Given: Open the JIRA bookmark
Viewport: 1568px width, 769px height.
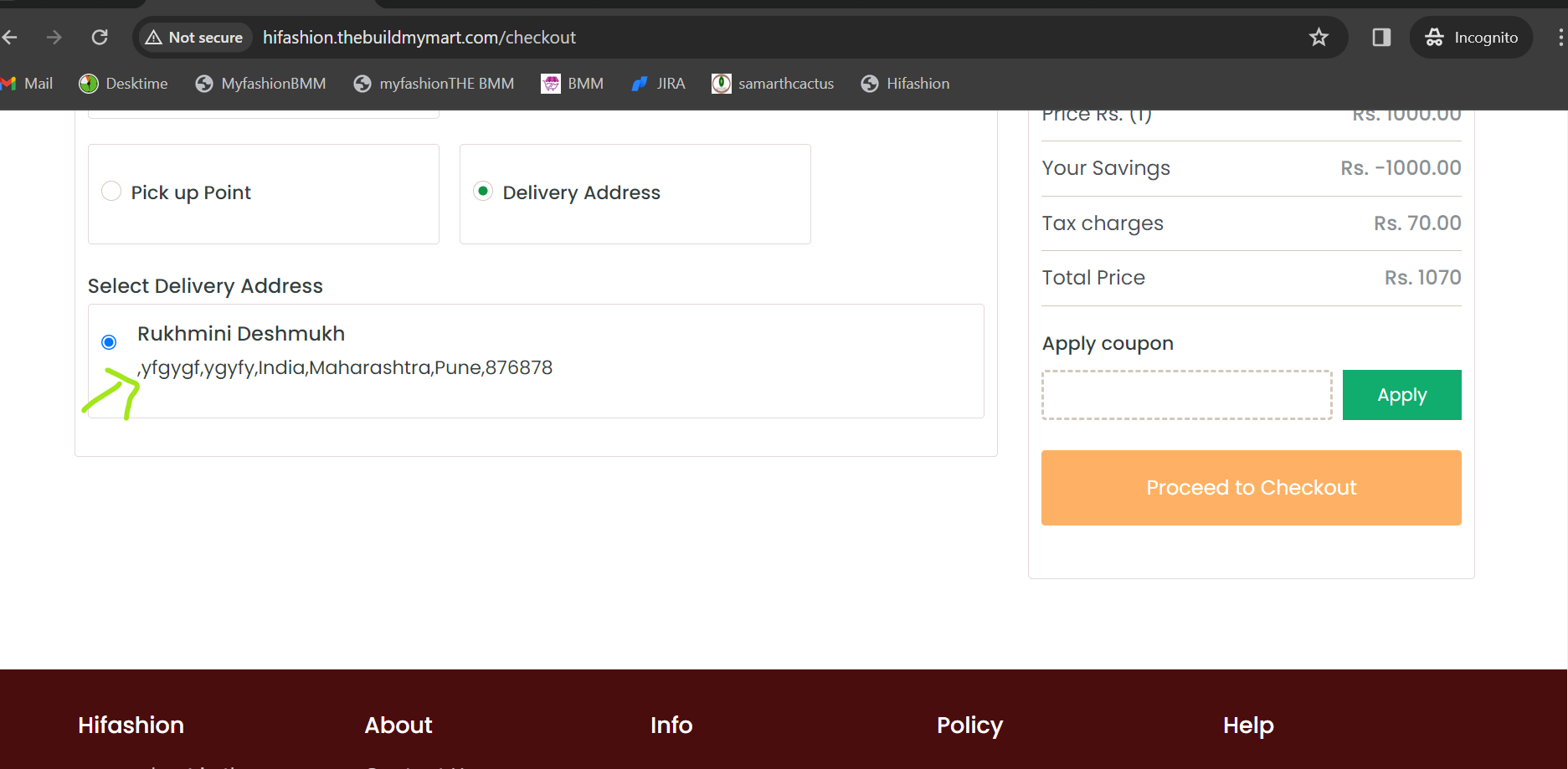Looking at the screenshot, I should [x=659, y=84].
